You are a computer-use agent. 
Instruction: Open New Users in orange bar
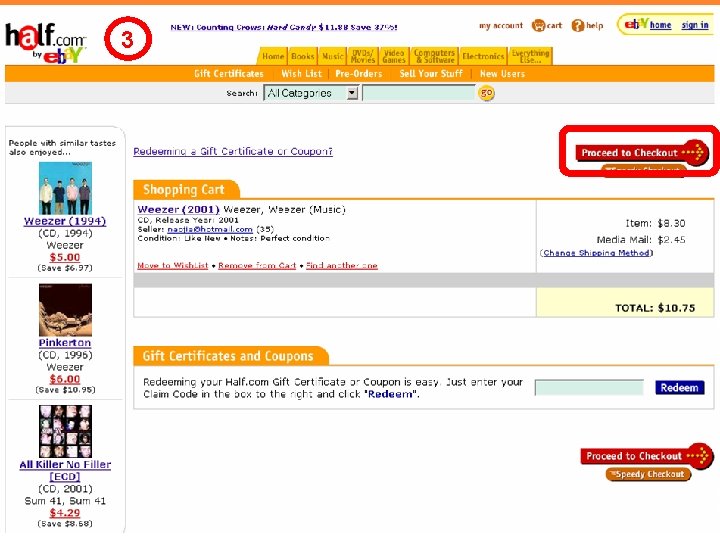pyautogui.click(x=502, y=74)
